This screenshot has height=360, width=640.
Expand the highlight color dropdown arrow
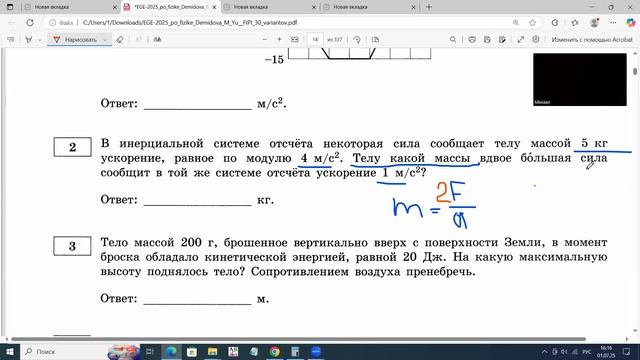tap(40, 40)
